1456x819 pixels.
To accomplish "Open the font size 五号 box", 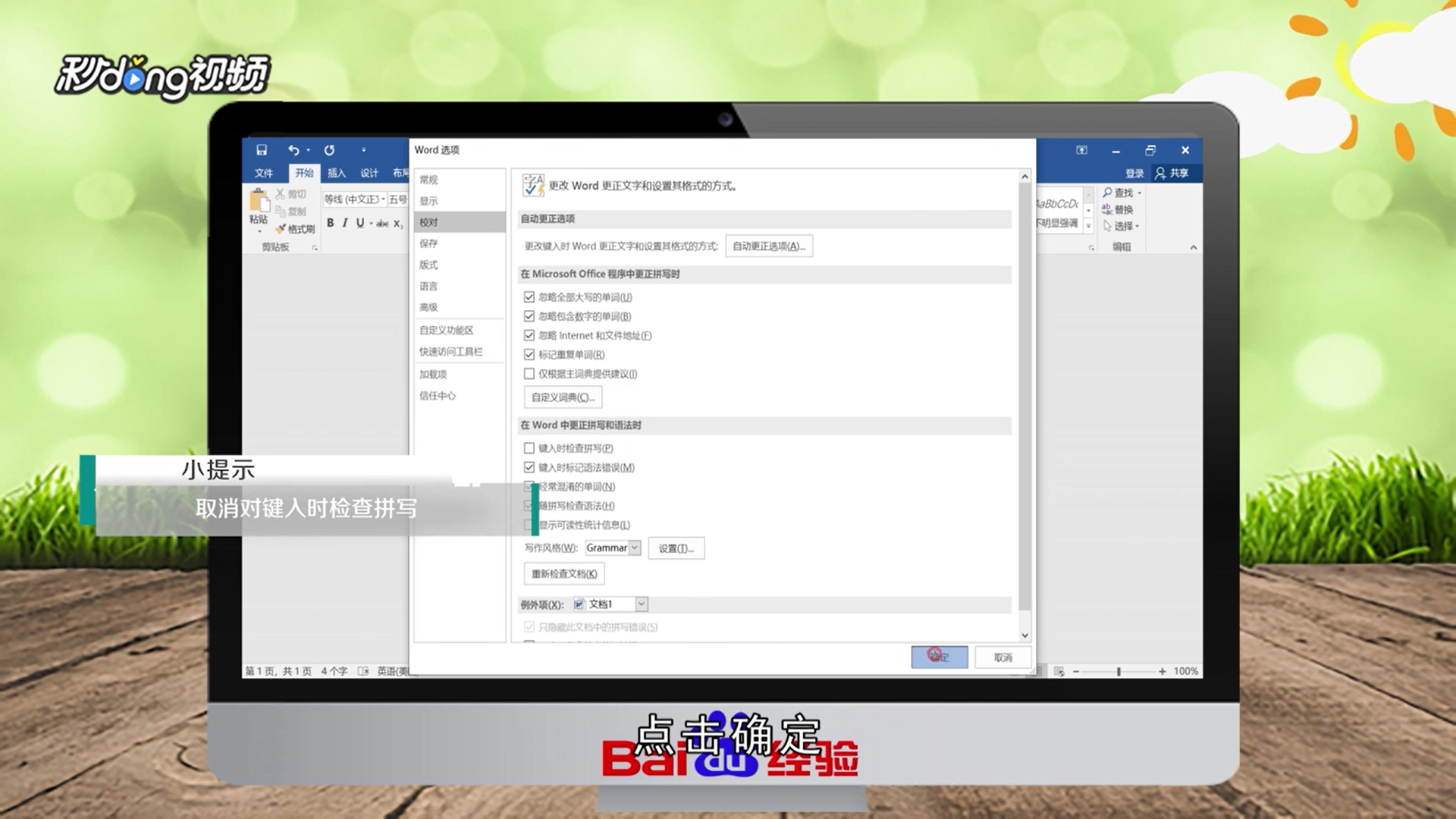I will (398, 199).
